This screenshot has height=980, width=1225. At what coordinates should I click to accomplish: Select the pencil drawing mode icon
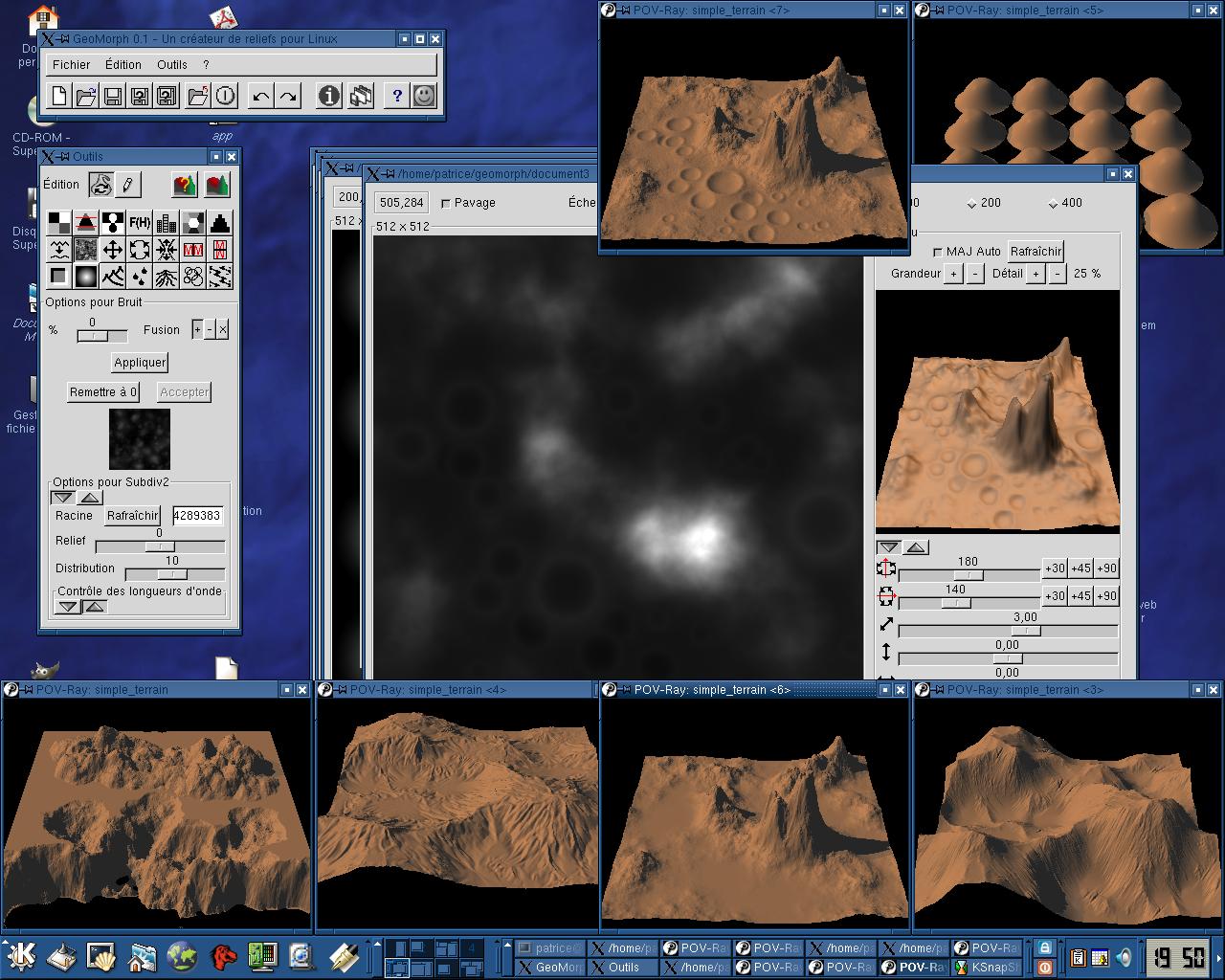[x=128, y=185]
